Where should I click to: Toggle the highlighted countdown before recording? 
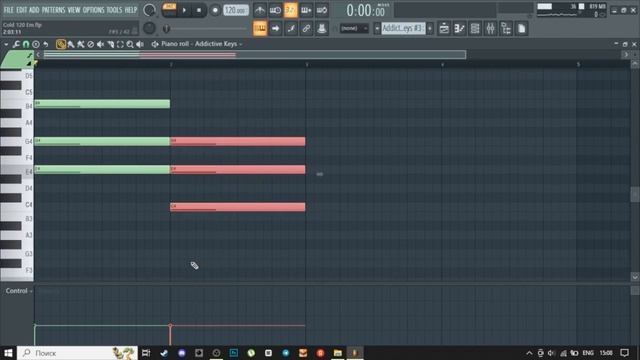290,10
